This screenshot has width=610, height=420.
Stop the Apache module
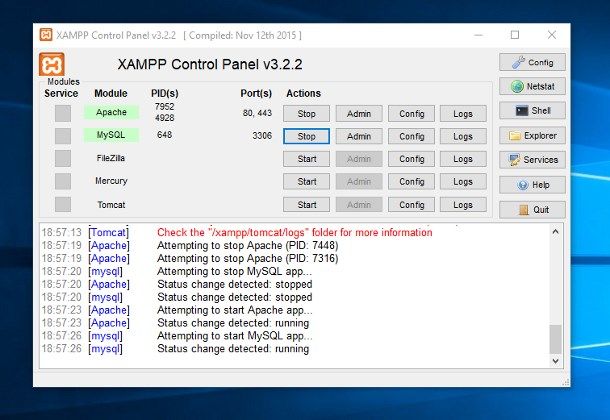(307, 114)
